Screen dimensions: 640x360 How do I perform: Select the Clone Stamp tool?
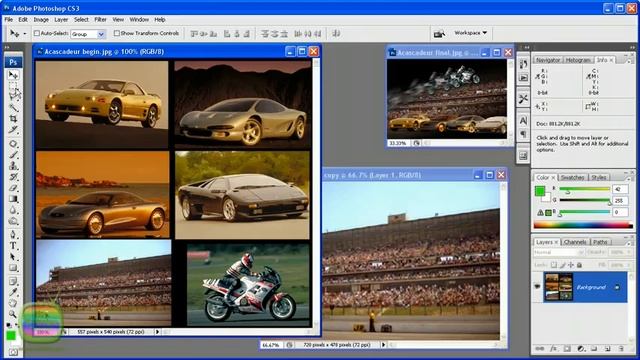13,166
